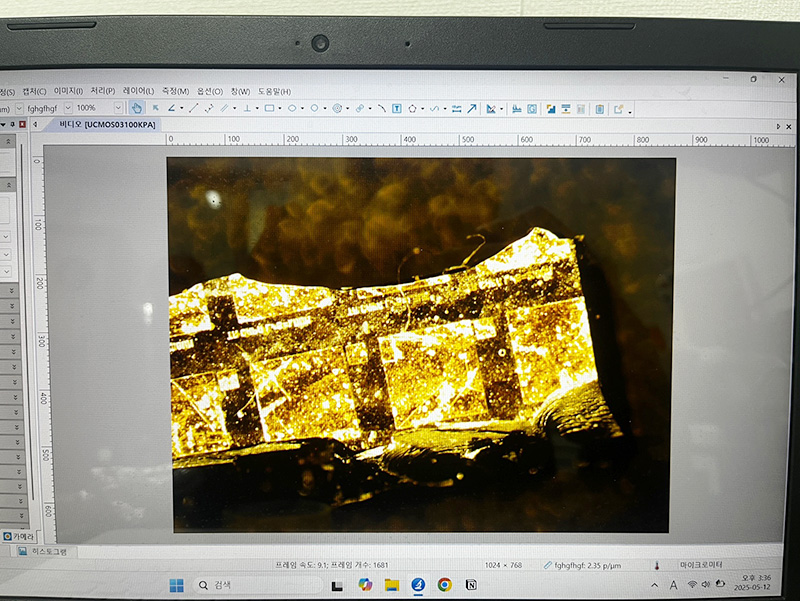Pick the straight line measurement tool
This screenshot has width=800, height=601.
tap(194, 108)
